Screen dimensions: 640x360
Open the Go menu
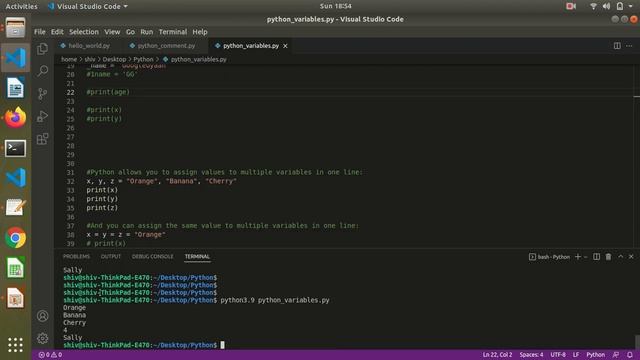pyautogui.click(x=130, y=32)
